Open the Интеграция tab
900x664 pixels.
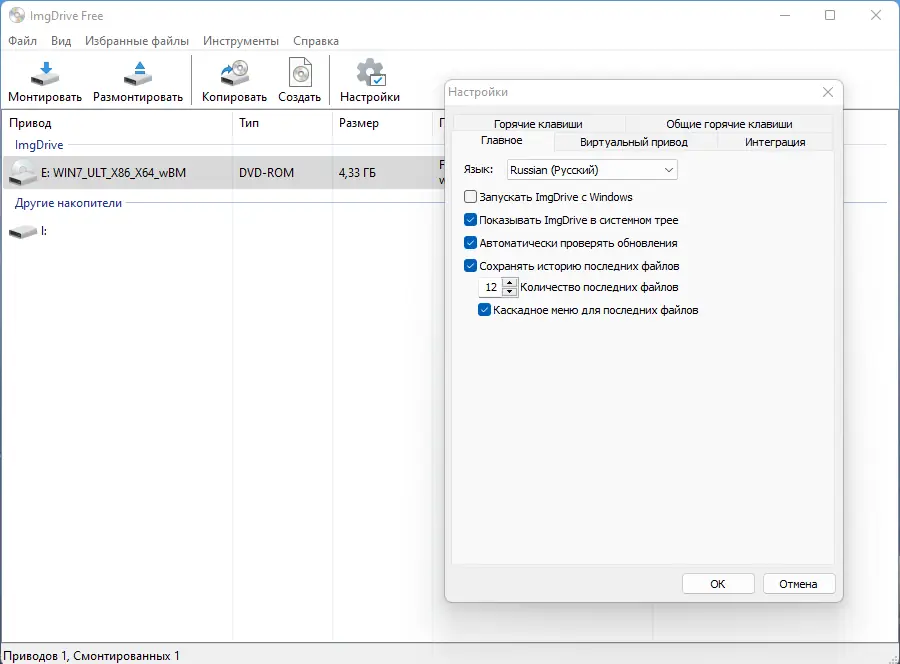tap(775, 142)
